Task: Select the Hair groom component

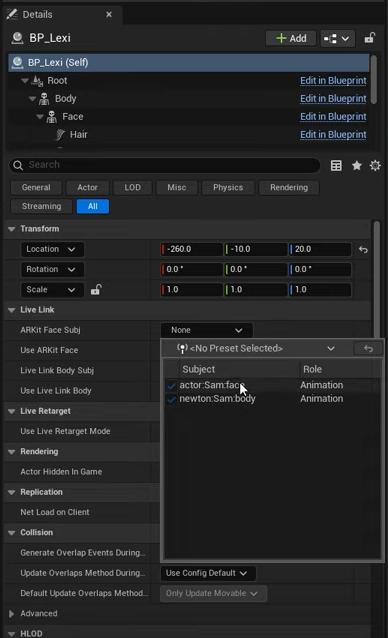Action: [x=78, y=134]
